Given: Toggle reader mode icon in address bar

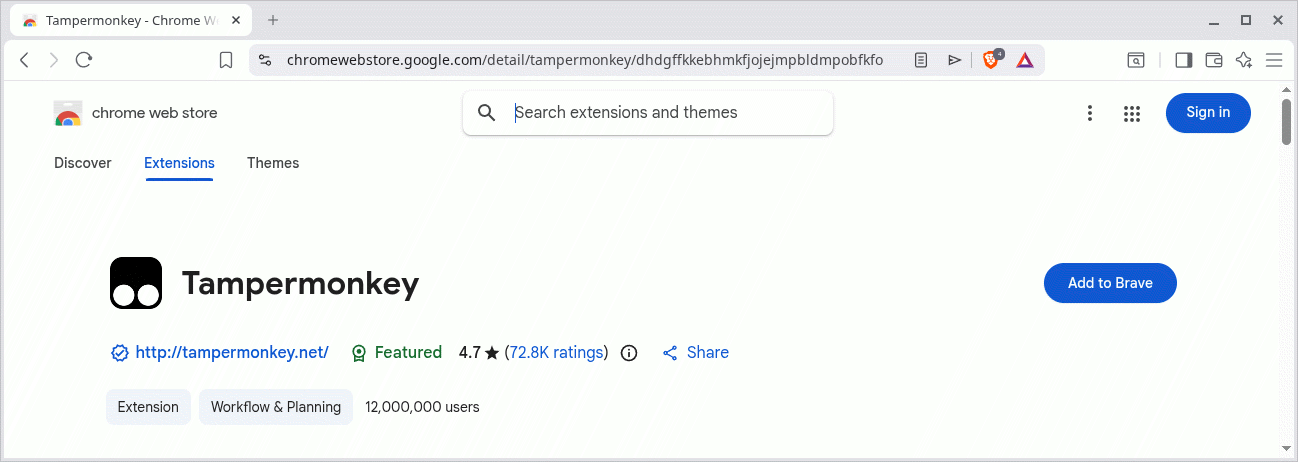Looking at the screenshot, I should click(921, 60).
